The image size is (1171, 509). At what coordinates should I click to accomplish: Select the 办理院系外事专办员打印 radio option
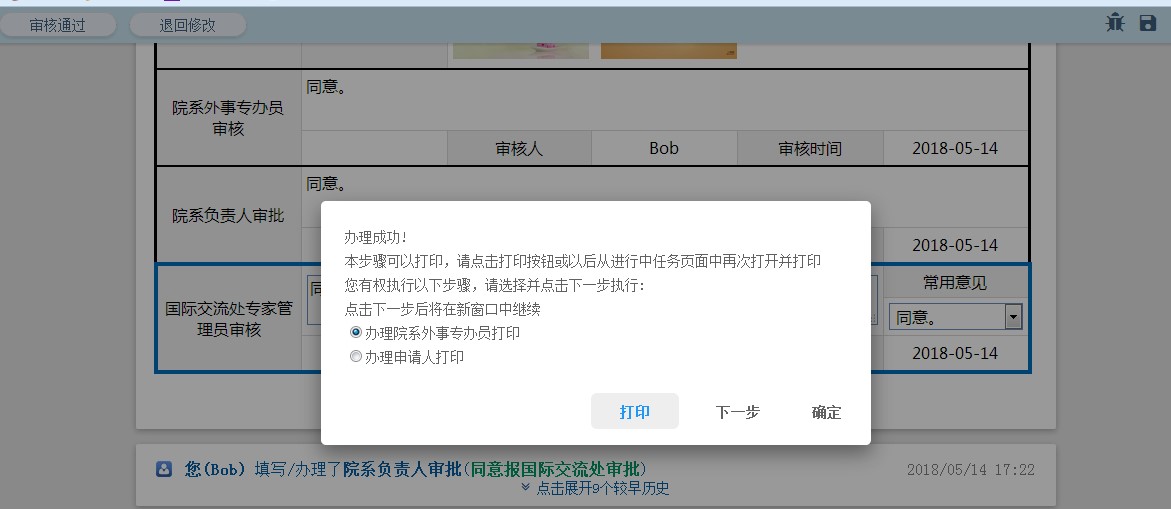click(356, 333)
